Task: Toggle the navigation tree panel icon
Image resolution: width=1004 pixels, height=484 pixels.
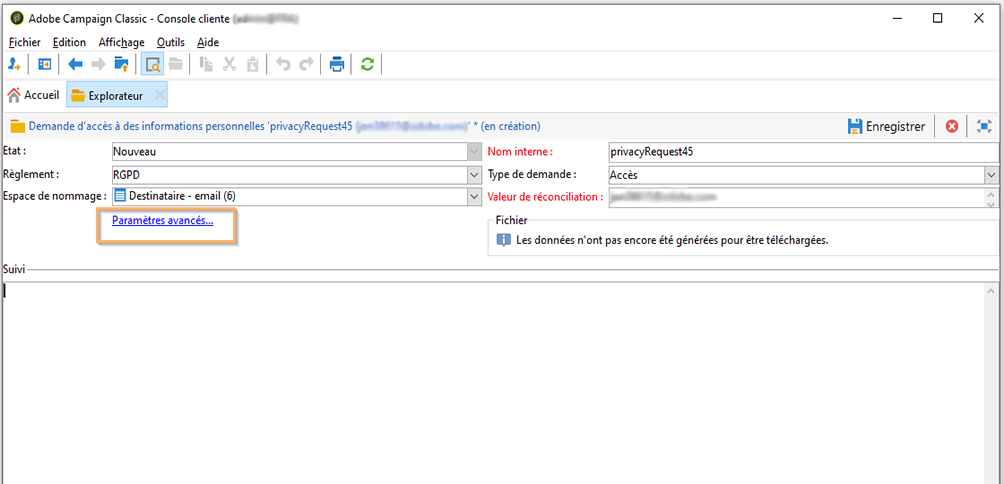Action: (x=44, y=64)
